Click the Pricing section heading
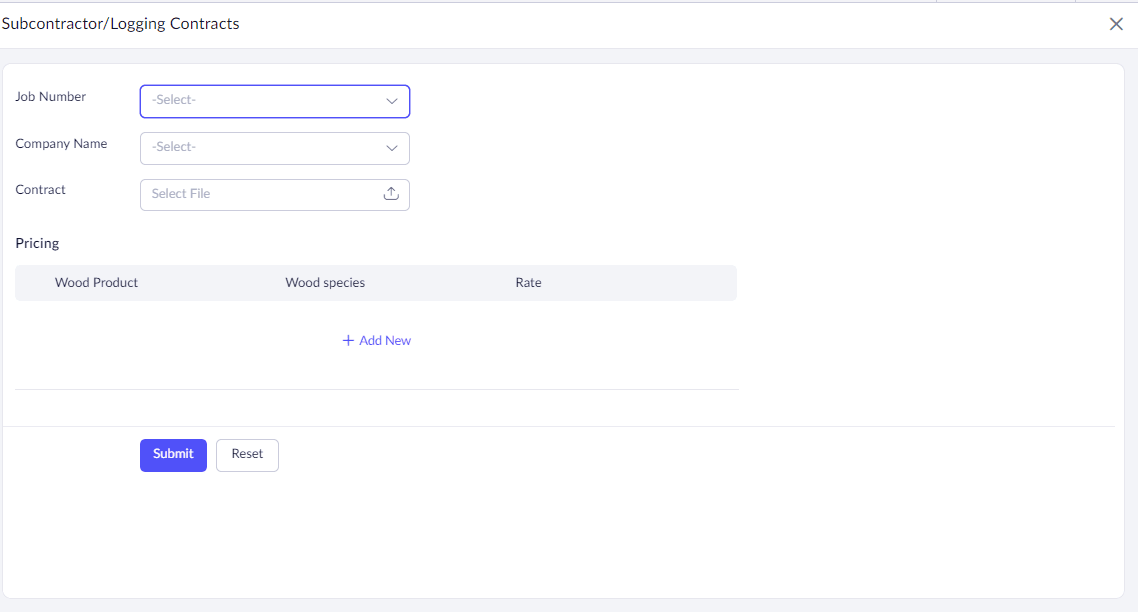1138x612 pixels. (37, 243)
